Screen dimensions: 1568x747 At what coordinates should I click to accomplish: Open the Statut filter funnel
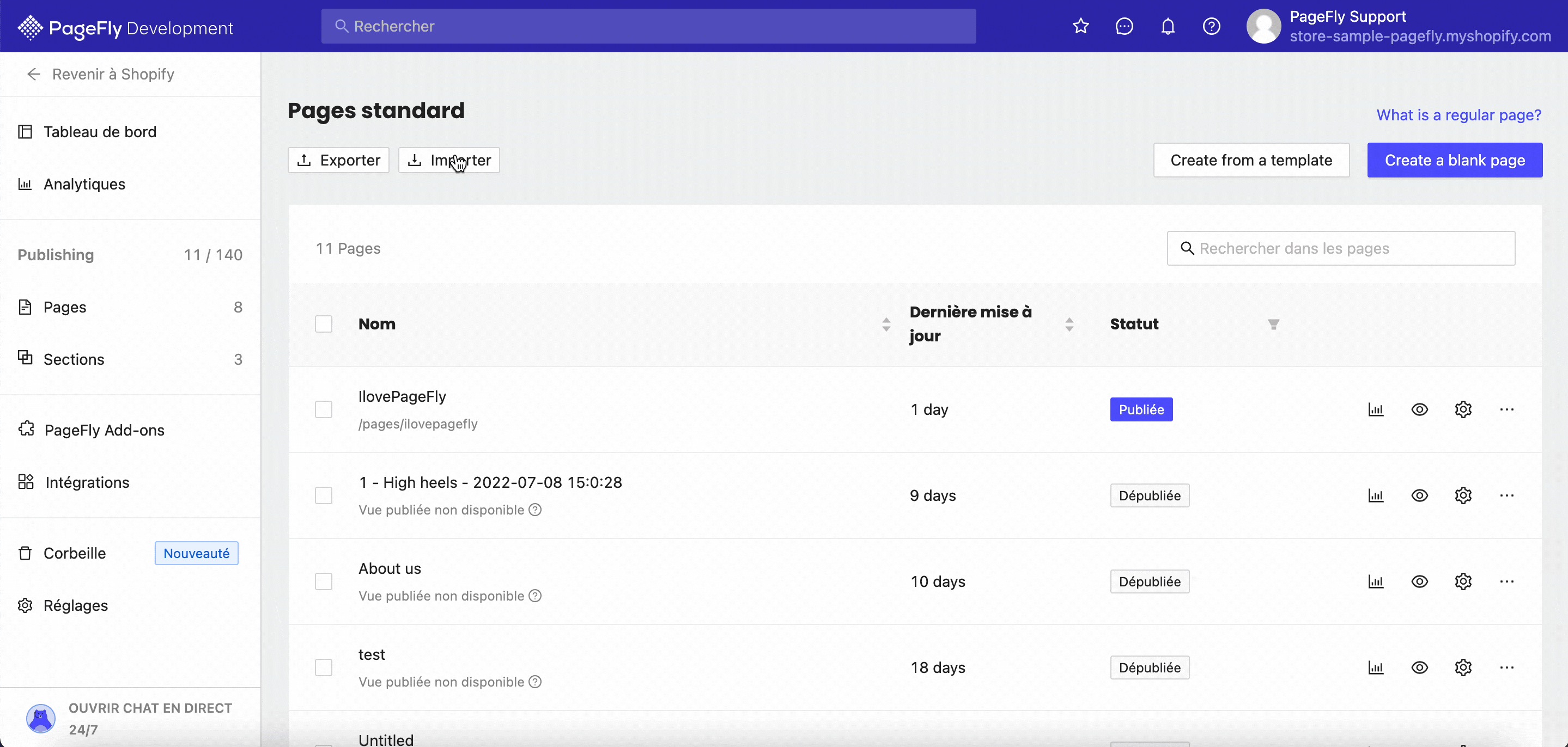click(x=1273, y=324)
